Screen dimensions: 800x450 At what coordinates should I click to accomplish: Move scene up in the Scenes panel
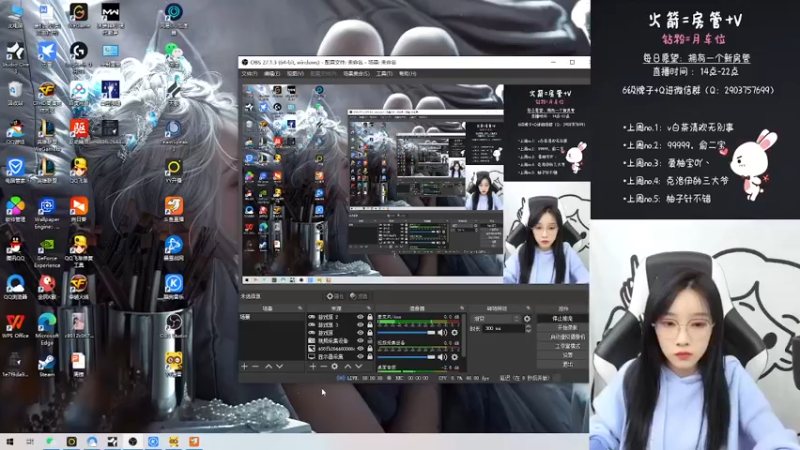(268, 366)
